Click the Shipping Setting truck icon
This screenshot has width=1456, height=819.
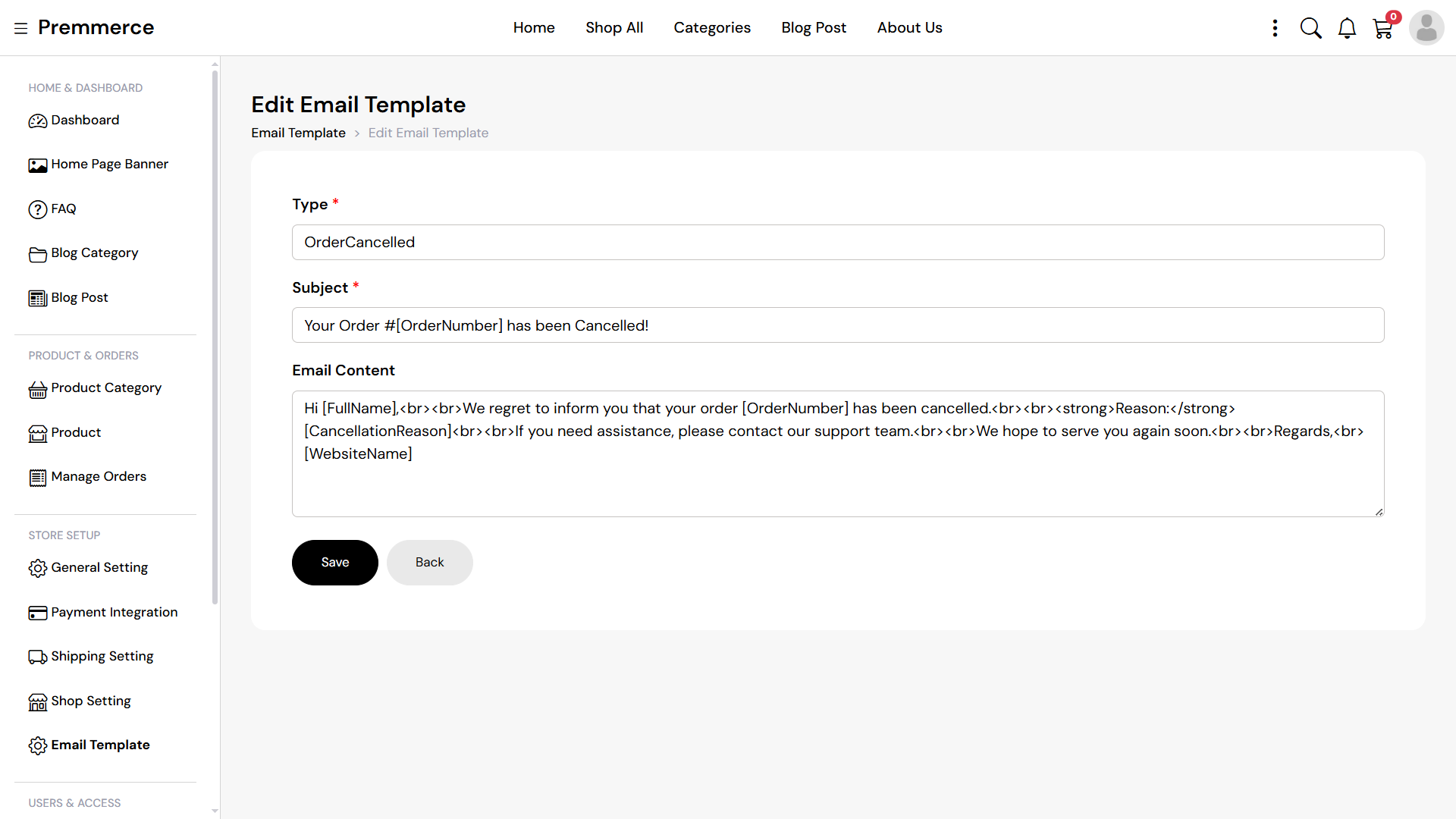[x=37, y=657]
